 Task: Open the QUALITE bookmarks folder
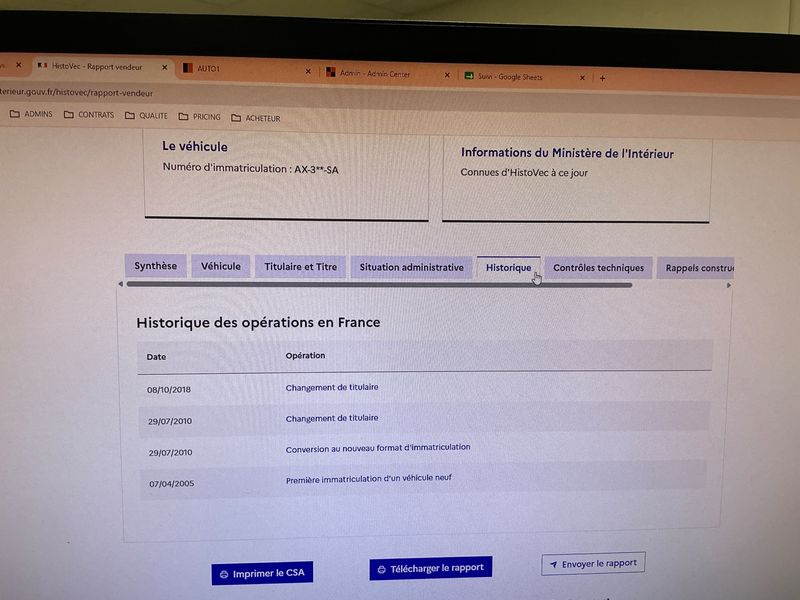coord(146,116)
